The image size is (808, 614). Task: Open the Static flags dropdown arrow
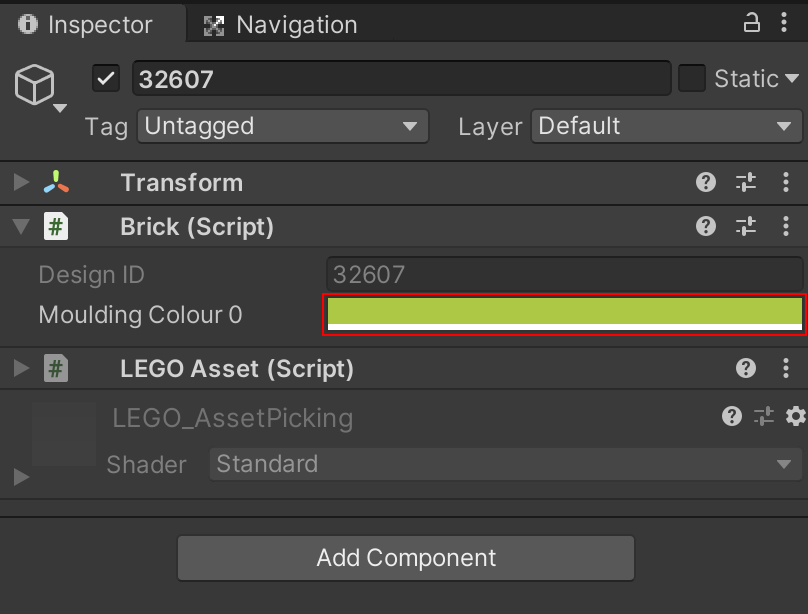point(792,78)
